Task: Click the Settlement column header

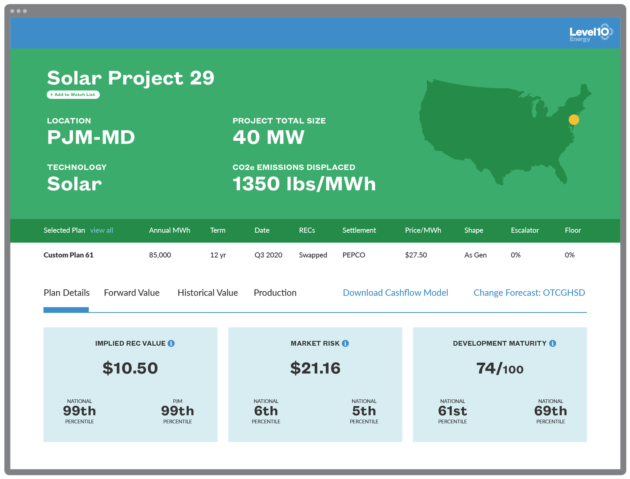Action: point(359,230)
